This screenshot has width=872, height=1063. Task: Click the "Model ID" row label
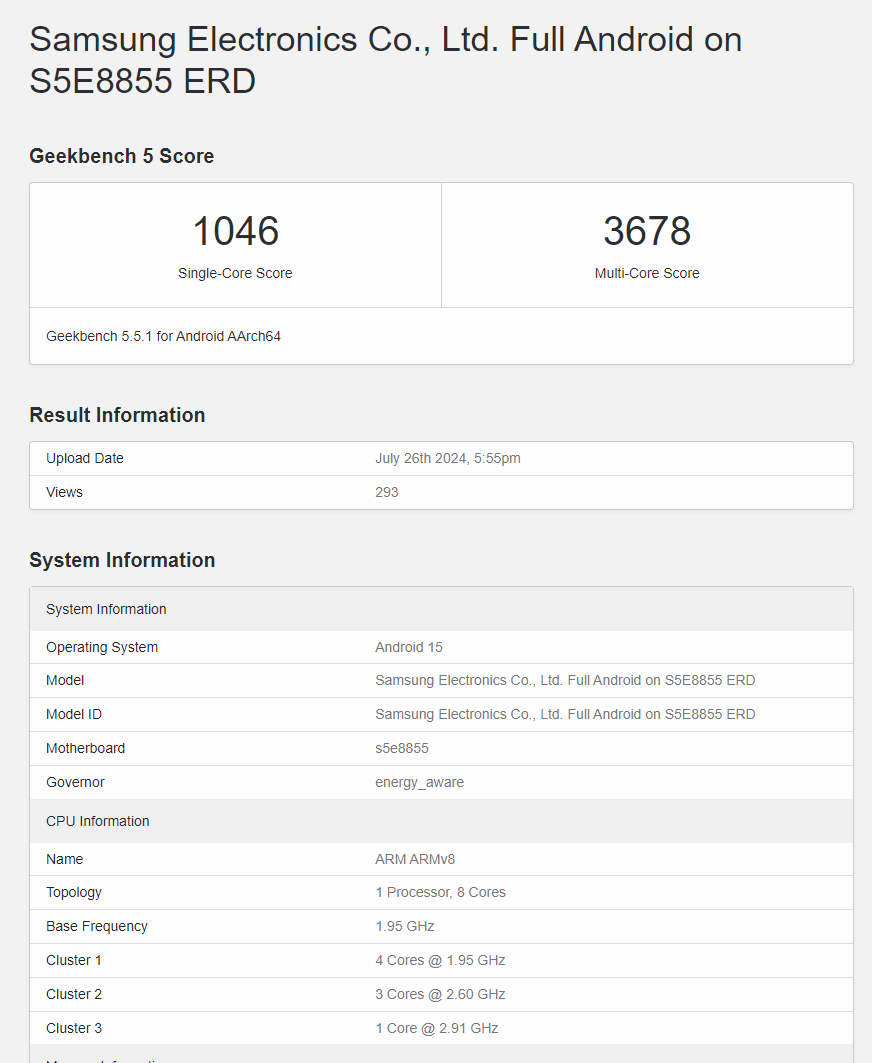pyautogui.click(x=74, y=715)
